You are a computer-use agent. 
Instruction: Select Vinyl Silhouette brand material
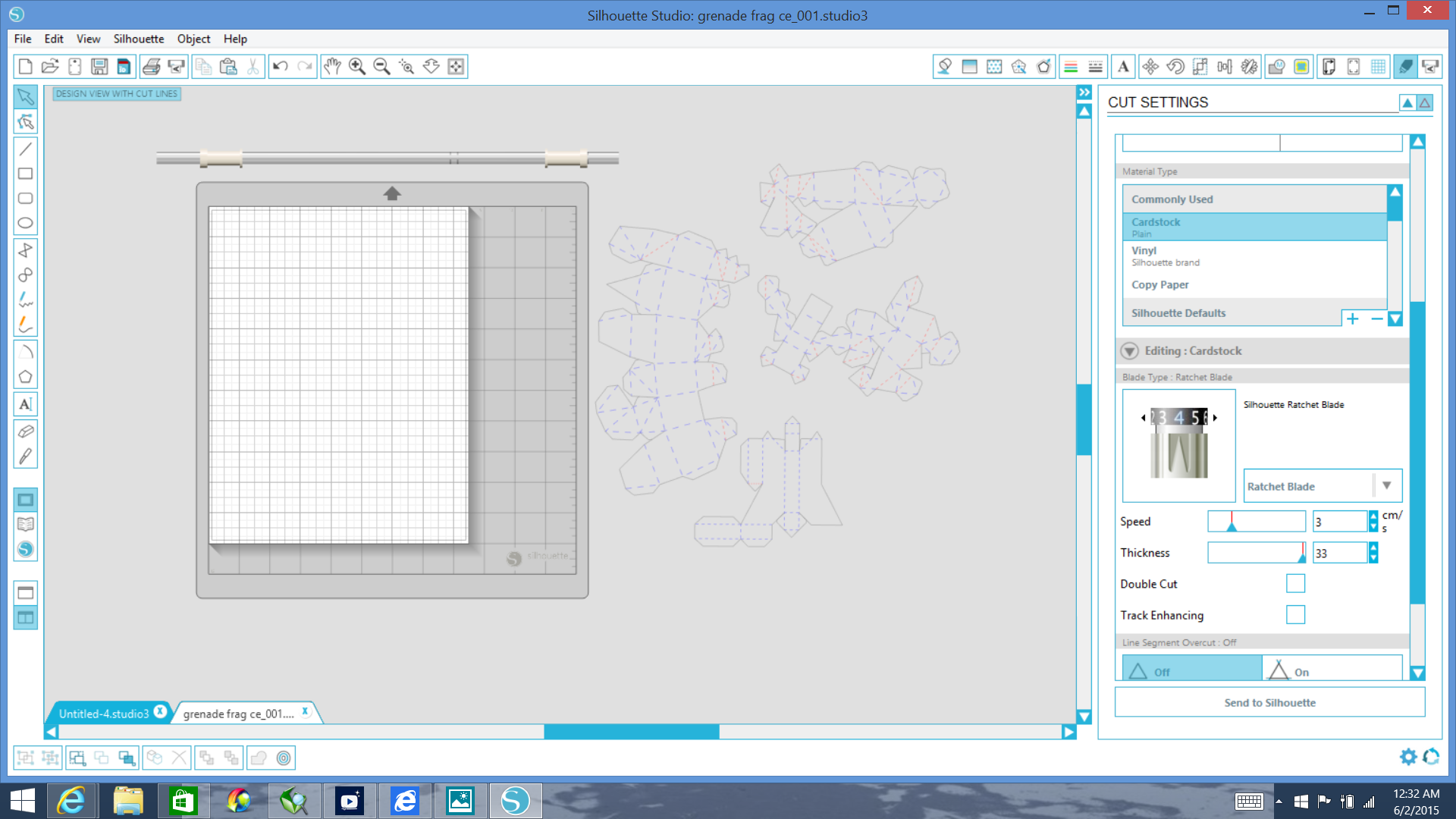point(1254,256)
